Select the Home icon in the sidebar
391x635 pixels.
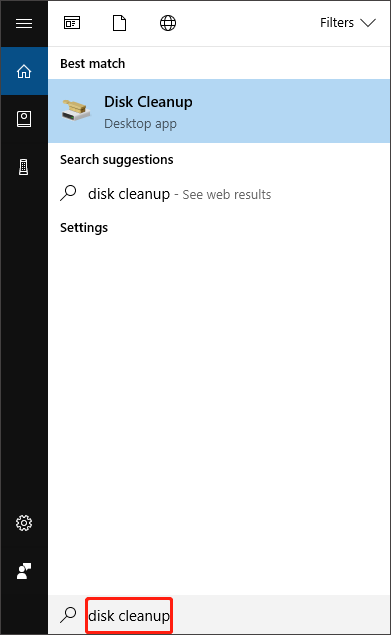coord(24,71)
